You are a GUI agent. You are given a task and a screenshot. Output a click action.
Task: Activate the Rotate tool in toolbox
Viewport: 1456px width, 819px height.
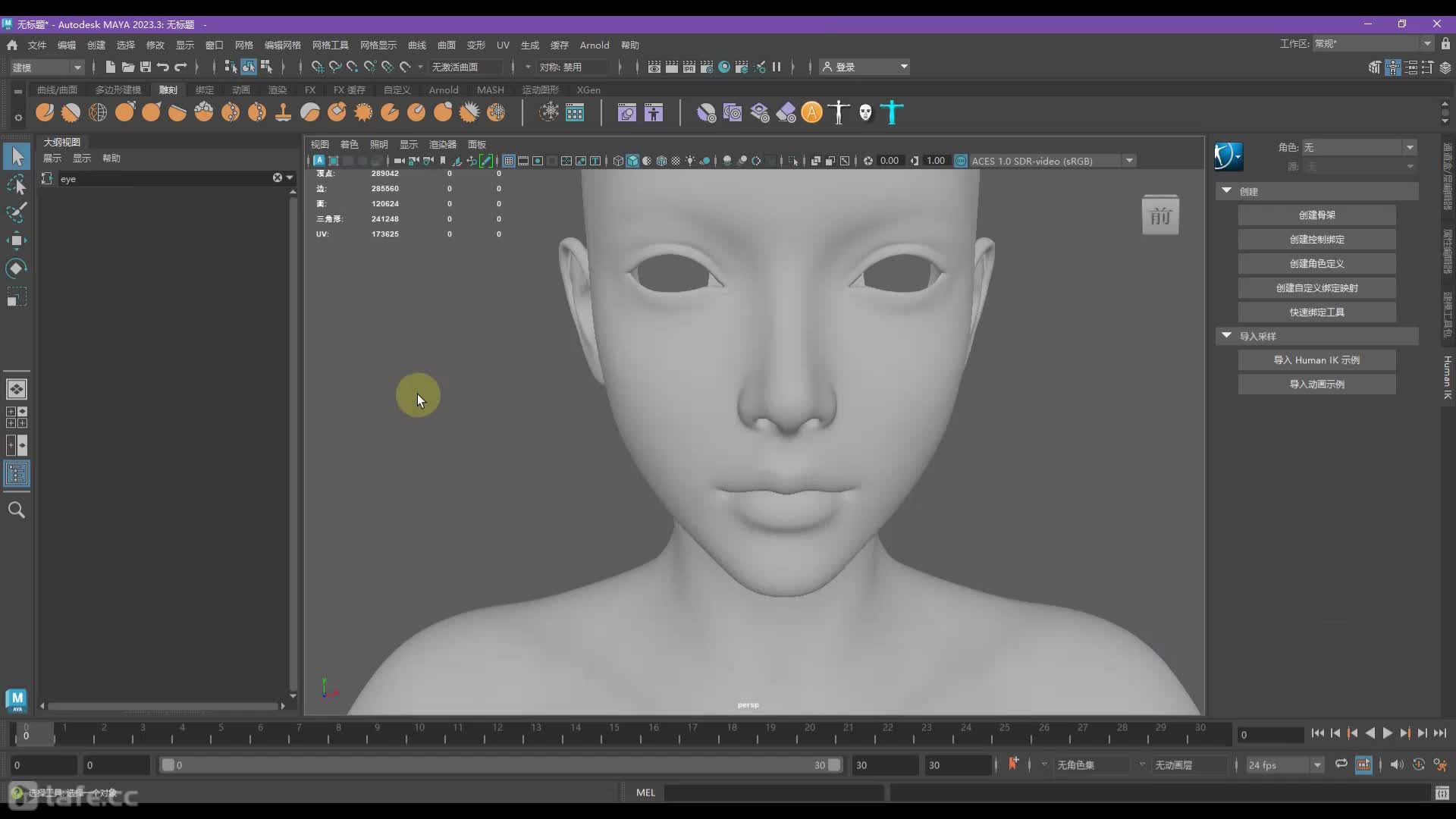click(17, 268)
